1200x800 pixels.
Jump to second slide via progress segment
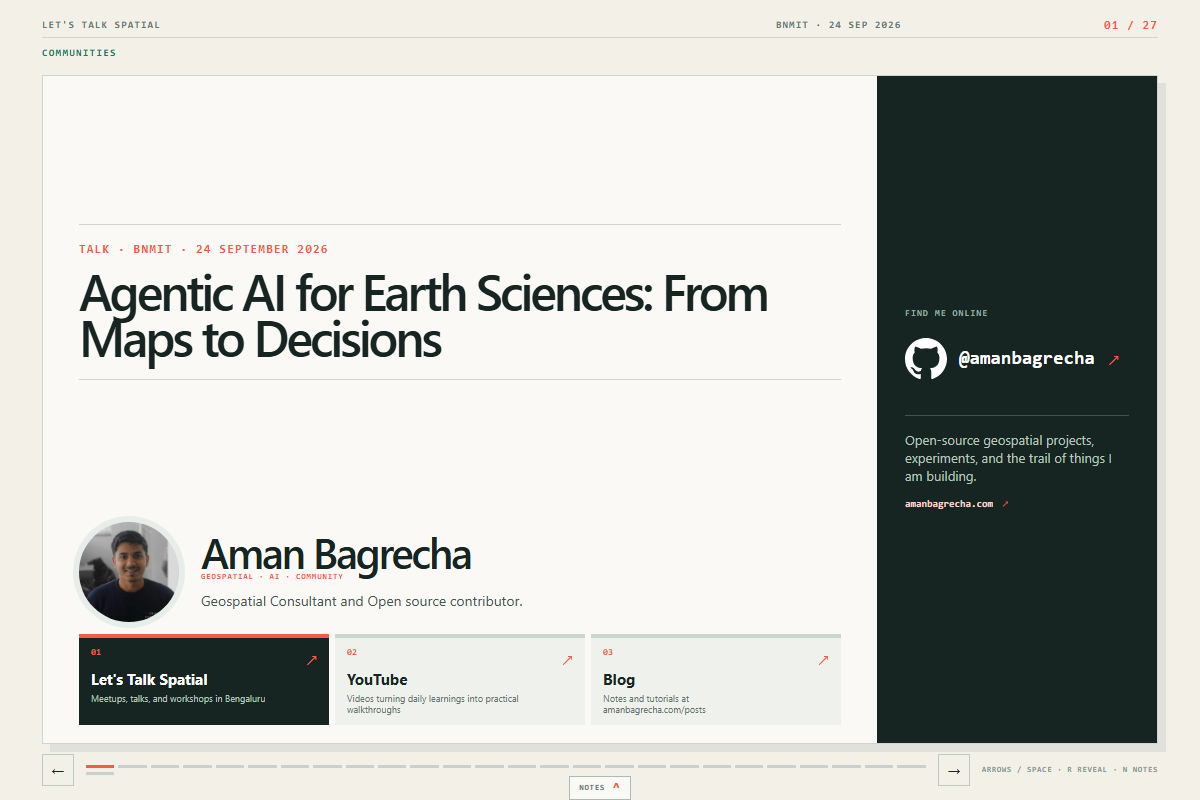point(132,766)
